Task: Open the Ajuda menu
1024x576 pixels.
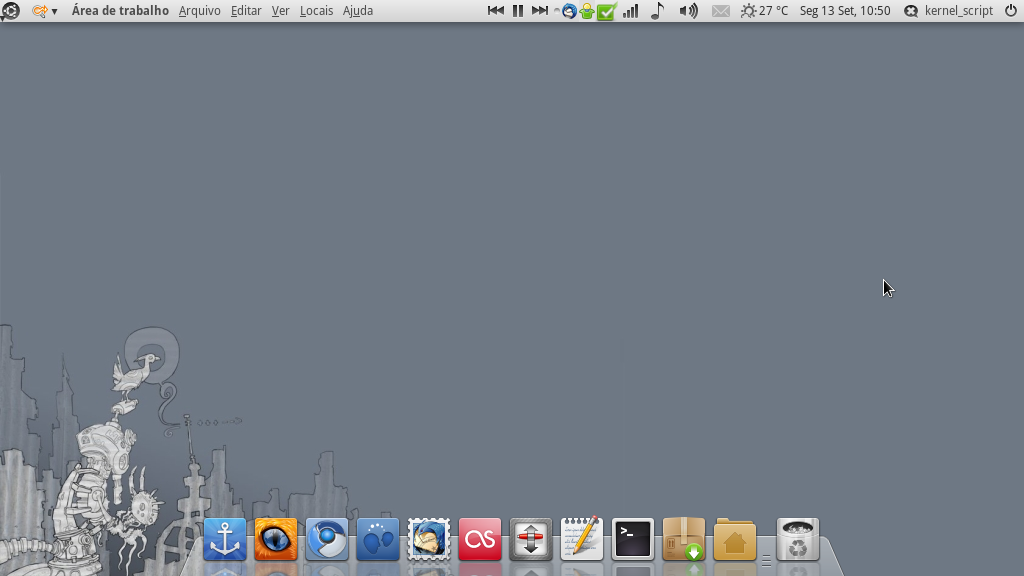Action: (x=358, y=10)
